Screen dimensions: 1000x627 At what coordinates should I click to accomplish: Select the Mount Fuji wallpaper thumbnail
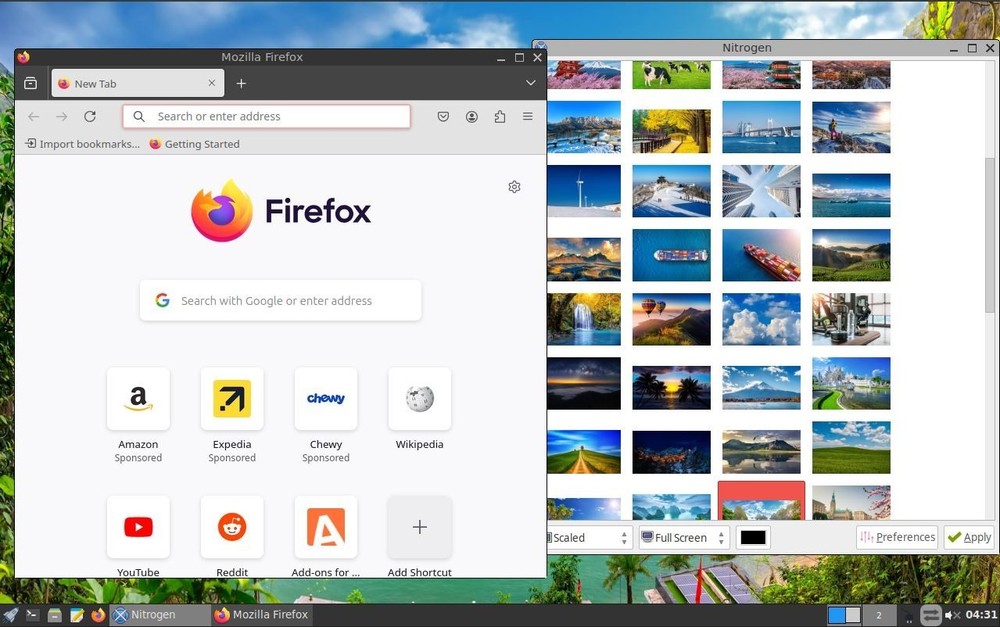761,385
